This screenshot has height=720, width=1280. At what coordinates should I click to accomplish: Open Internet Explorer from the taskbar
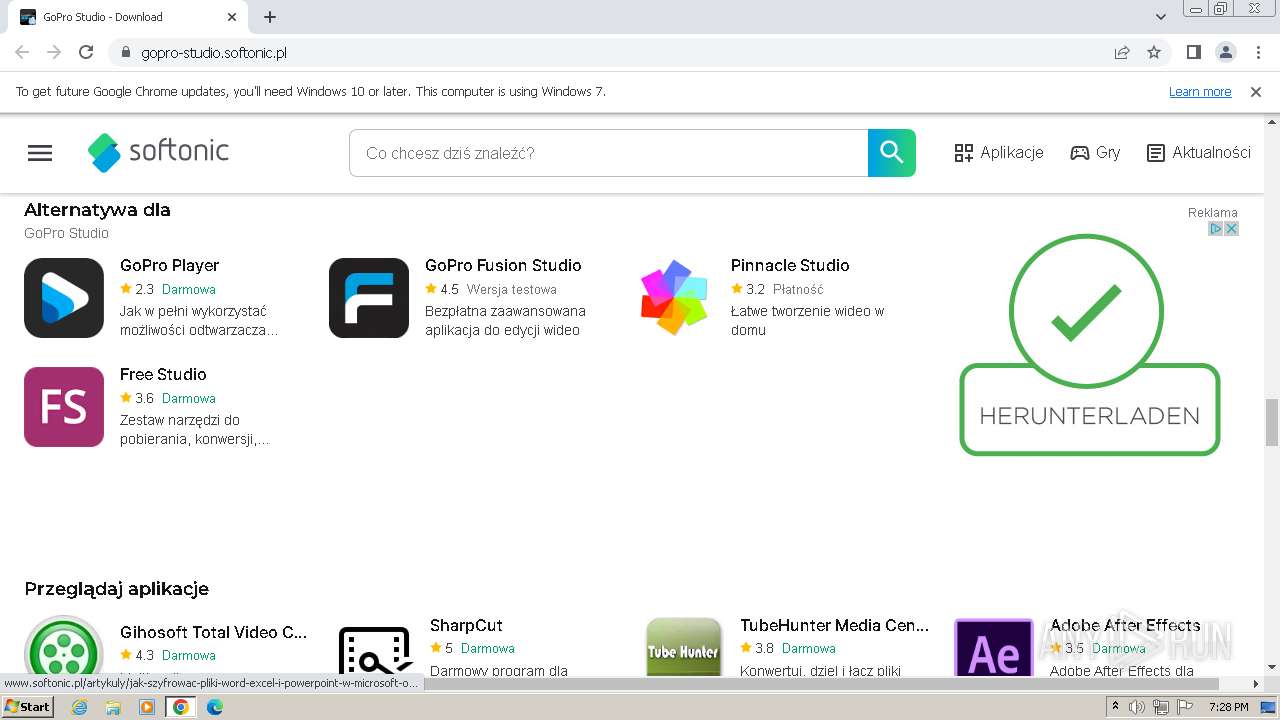tap(80, 707)
